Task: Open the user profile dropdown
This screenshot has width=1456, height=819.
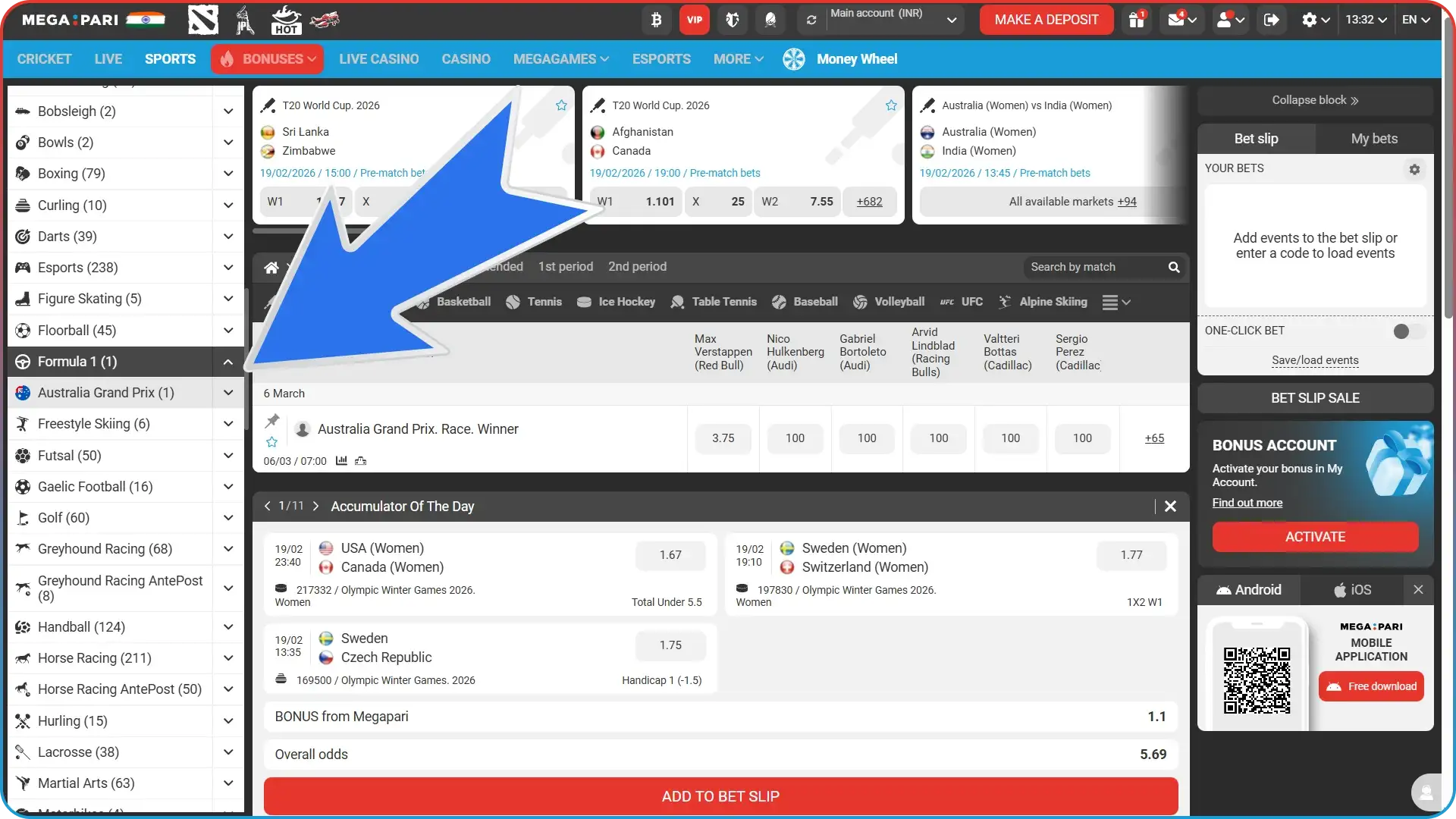Action: click(x=1230, y=20)
